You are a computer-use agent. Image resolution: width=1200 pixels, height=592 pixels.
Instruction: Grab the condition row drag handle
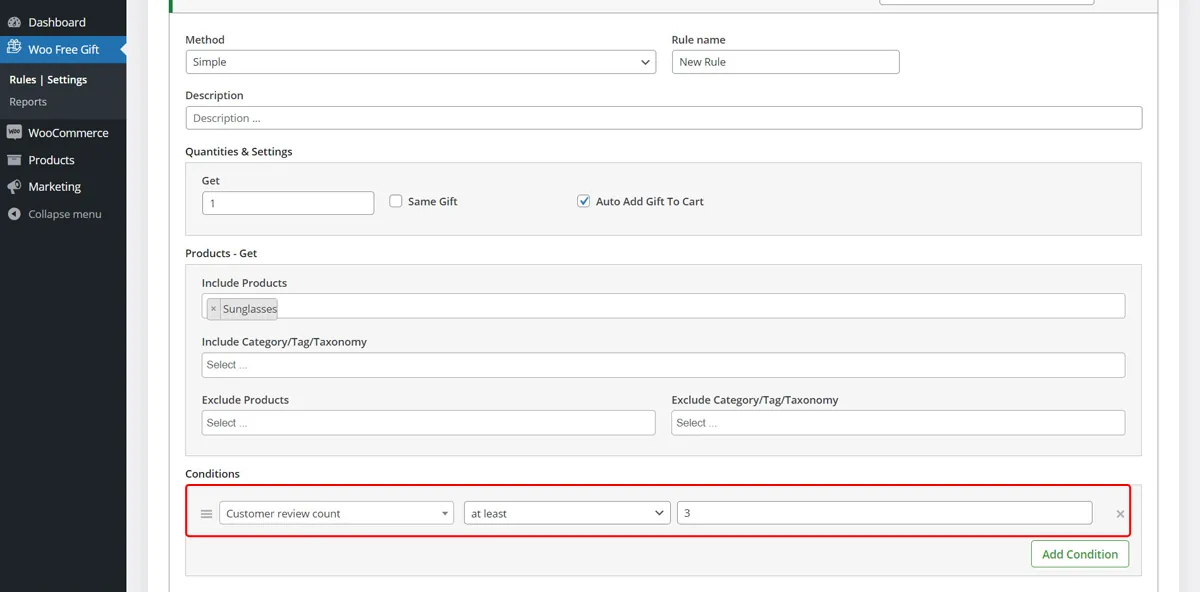(206, 514)
